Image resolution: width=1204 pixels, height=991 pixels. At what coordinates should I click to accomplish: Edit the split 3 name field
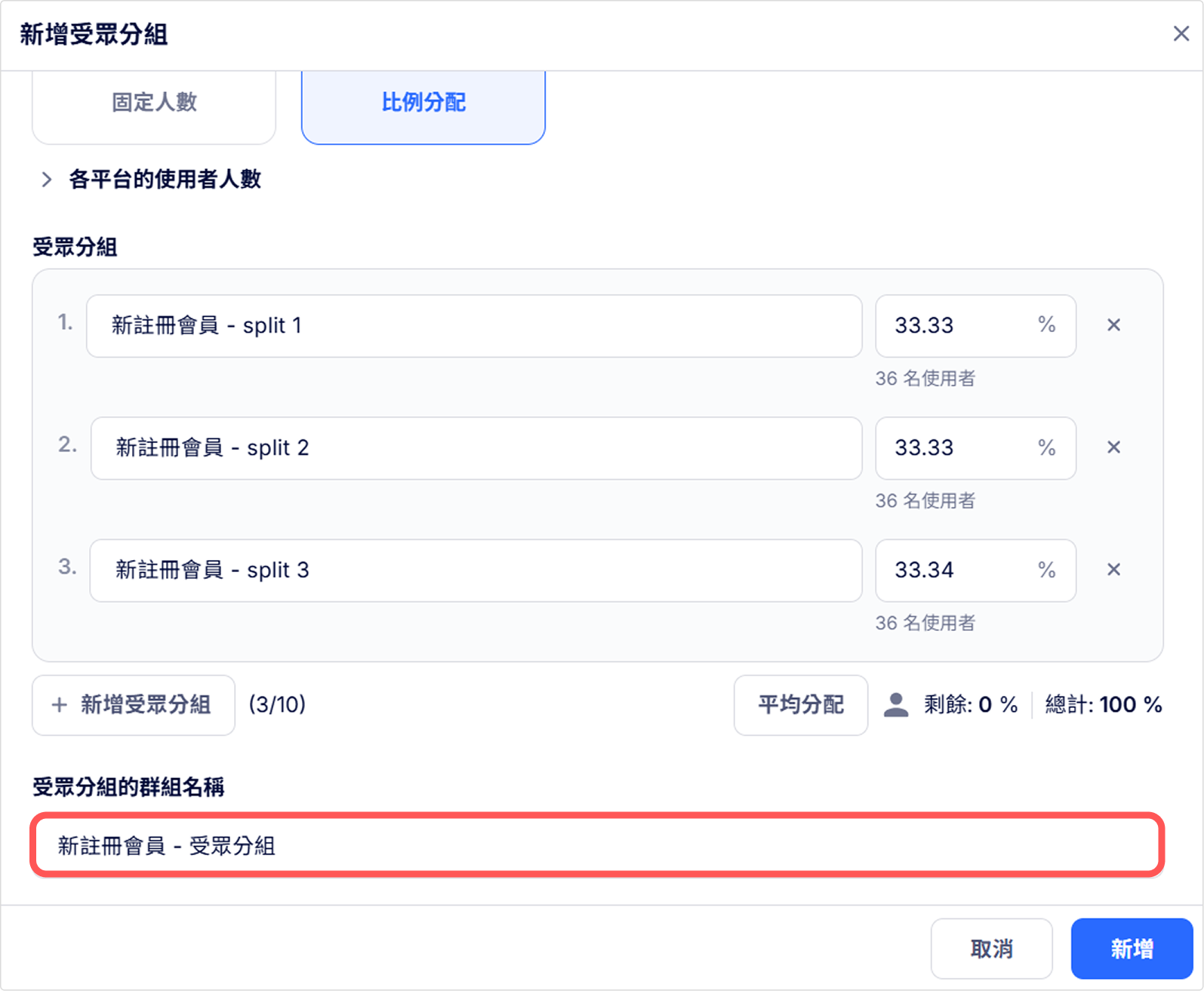[476, 571]
